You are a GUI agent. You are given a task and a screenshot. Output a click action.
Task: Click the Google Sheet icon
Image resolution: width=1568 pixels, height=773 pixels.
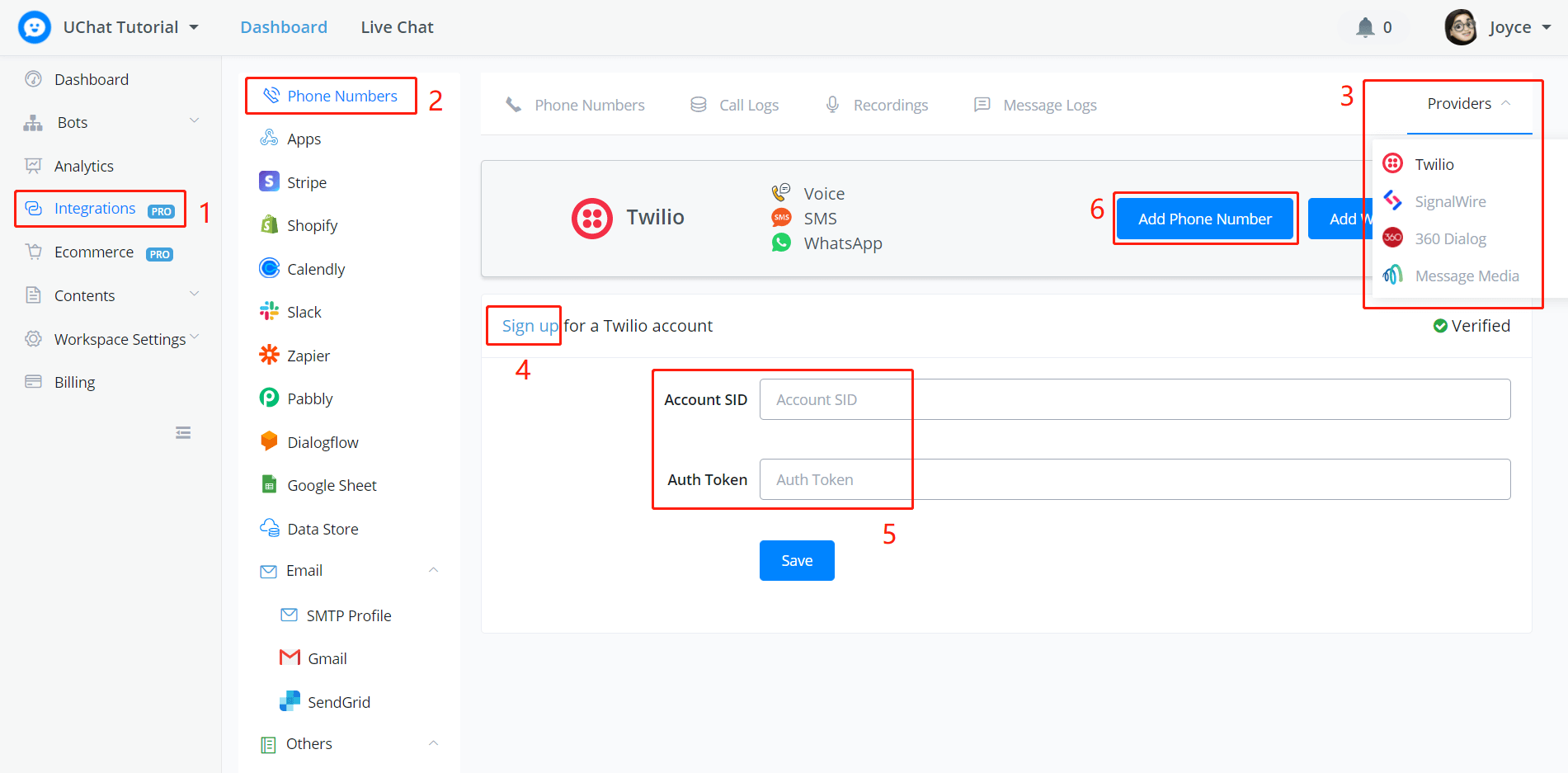coord(269,484)
